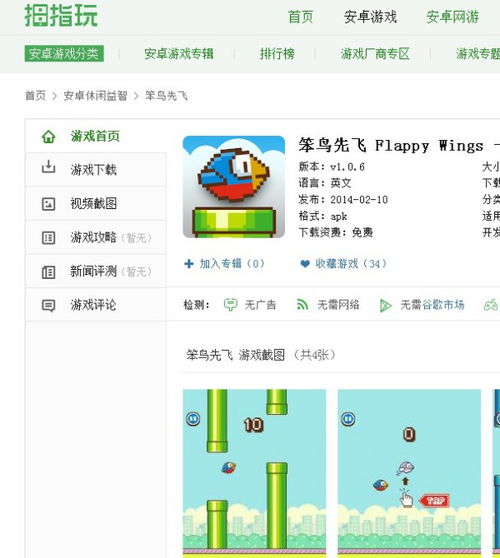The image size is (500, 558).
Task: Click the heart icon for 收藏游戏
Action: [x=305, y=264]
